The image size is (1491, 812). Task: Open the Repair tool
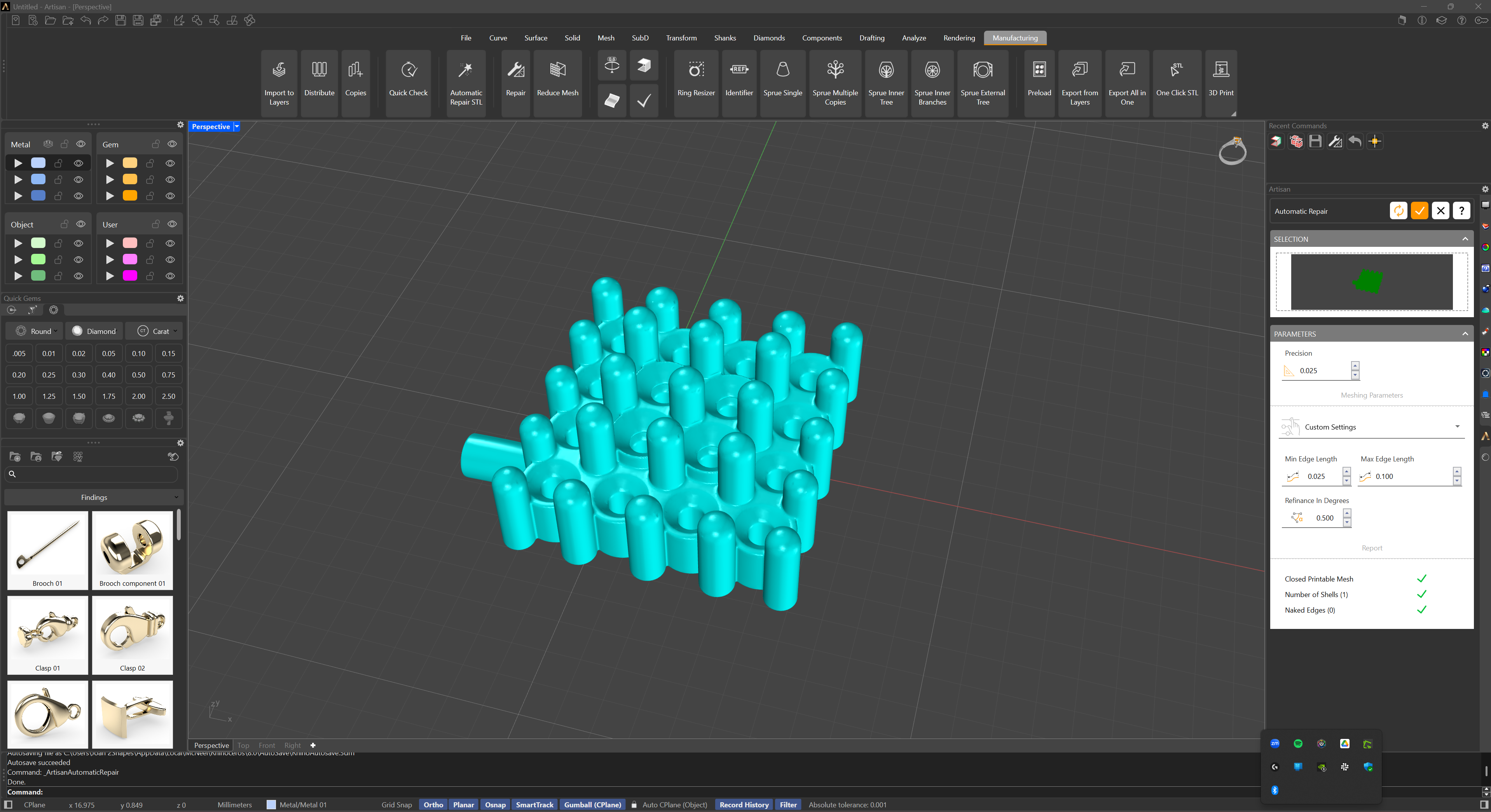(x=515, y=83)
